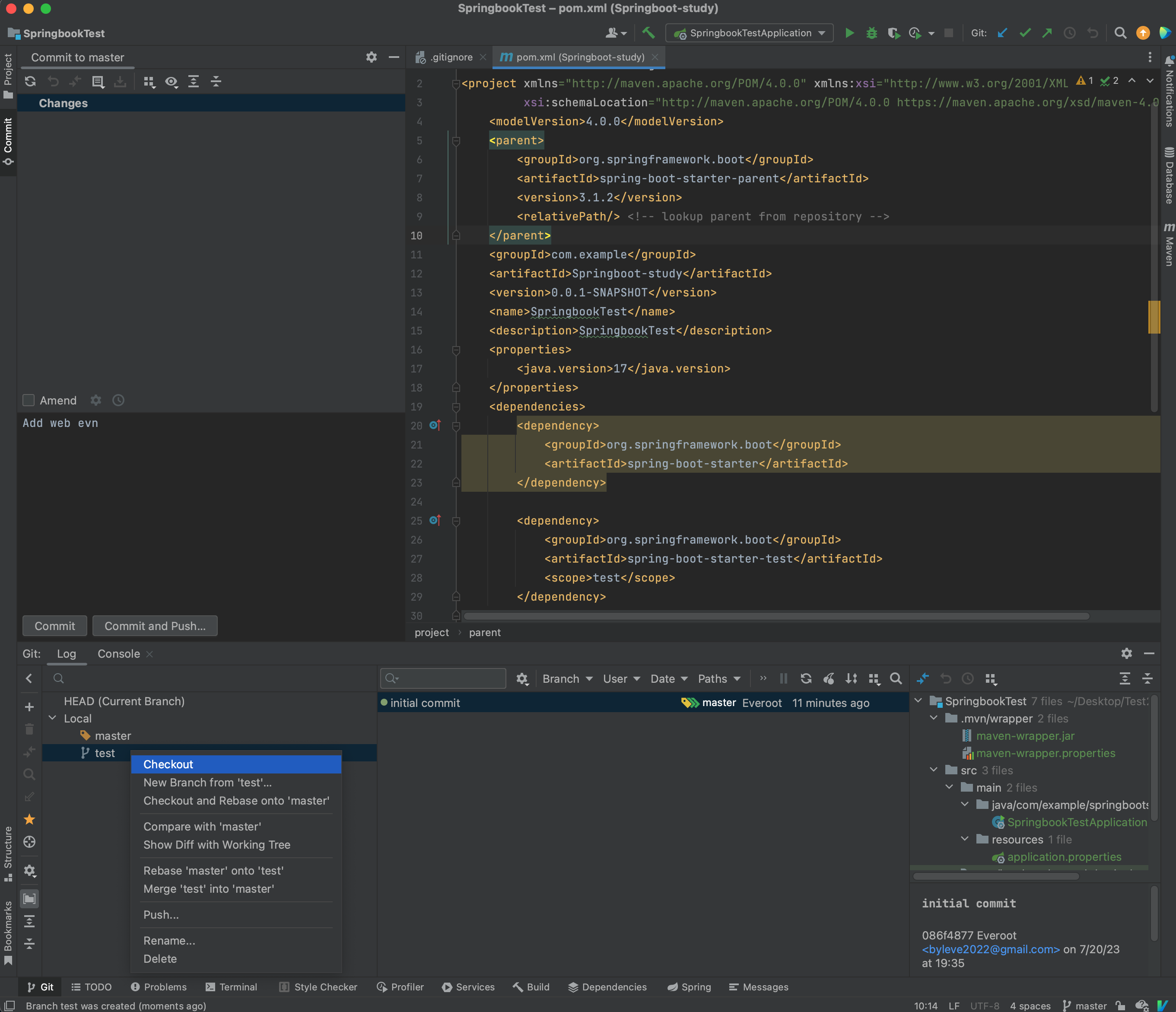Refresh changes in the Commit panel
This screenshot has width=1176, height=1012.
click(31, 82)
